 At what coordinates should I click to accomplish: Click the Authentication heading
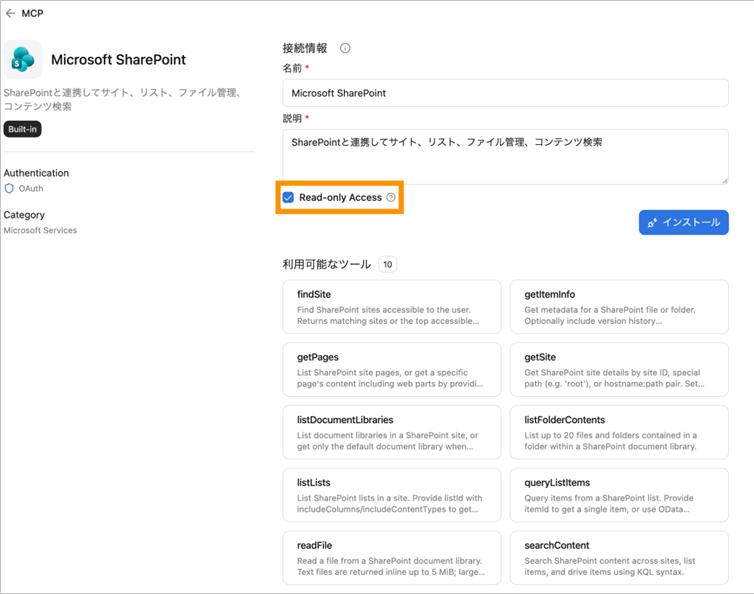point(36,173)
